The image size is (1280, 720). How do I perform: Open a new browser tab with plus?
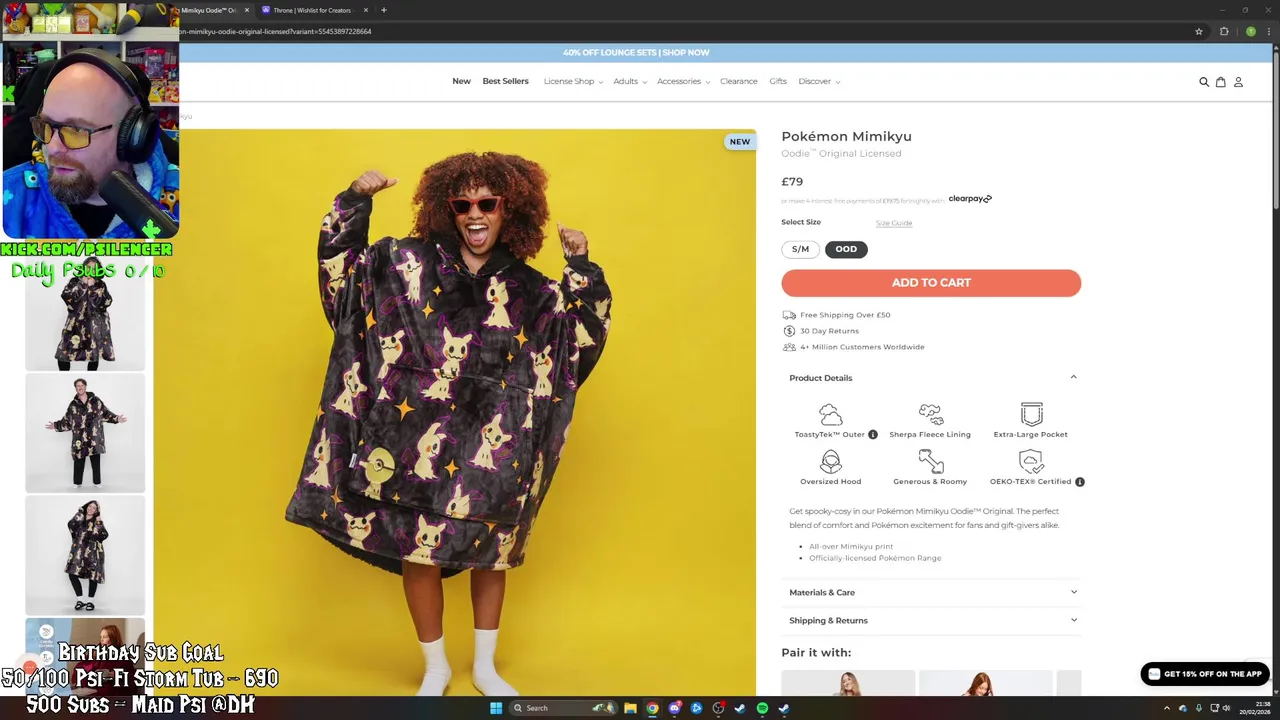coord(383,10)
